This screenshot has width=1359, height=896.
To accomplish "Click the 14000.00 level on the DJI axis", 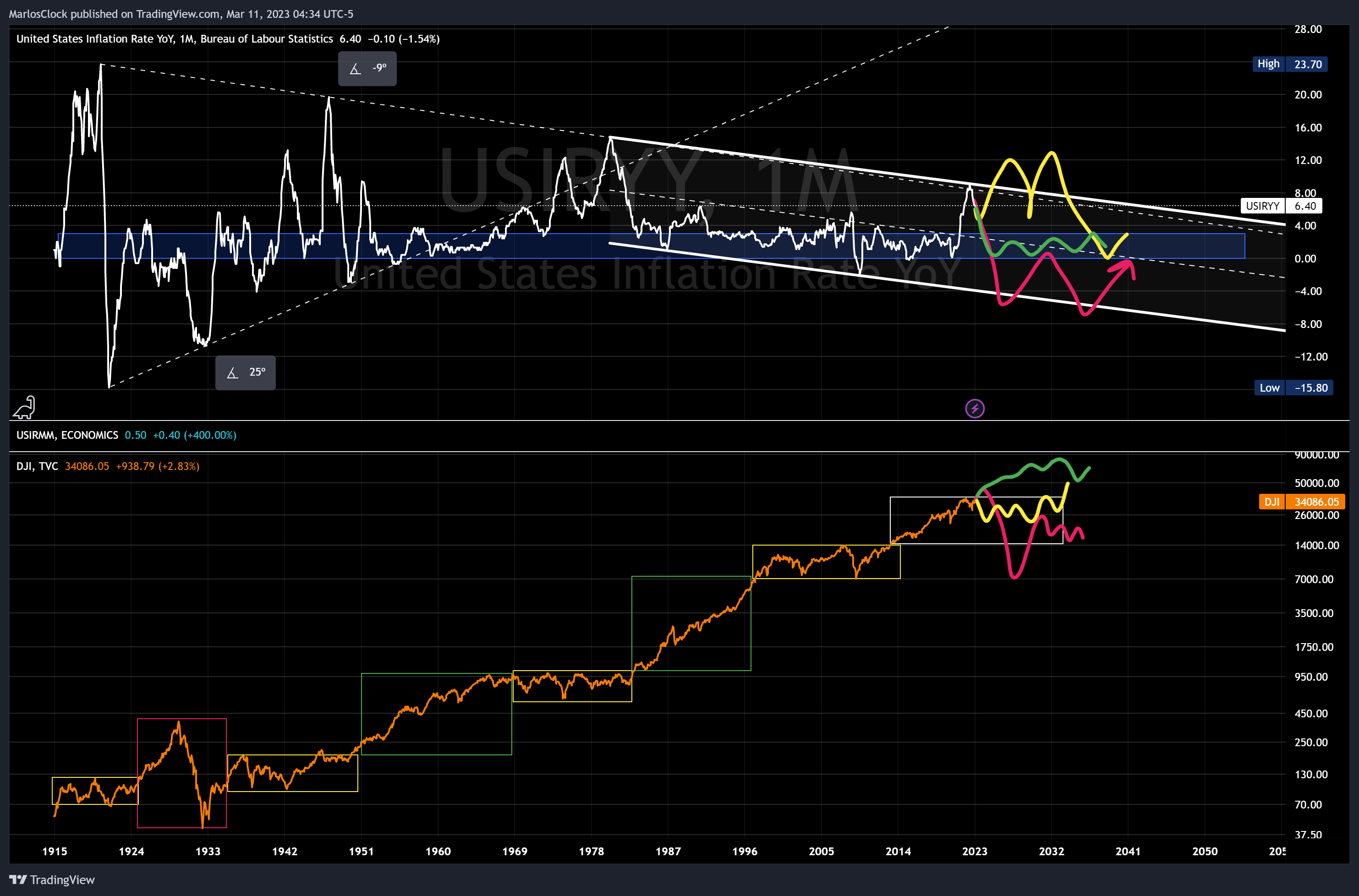I will 1317,546.
